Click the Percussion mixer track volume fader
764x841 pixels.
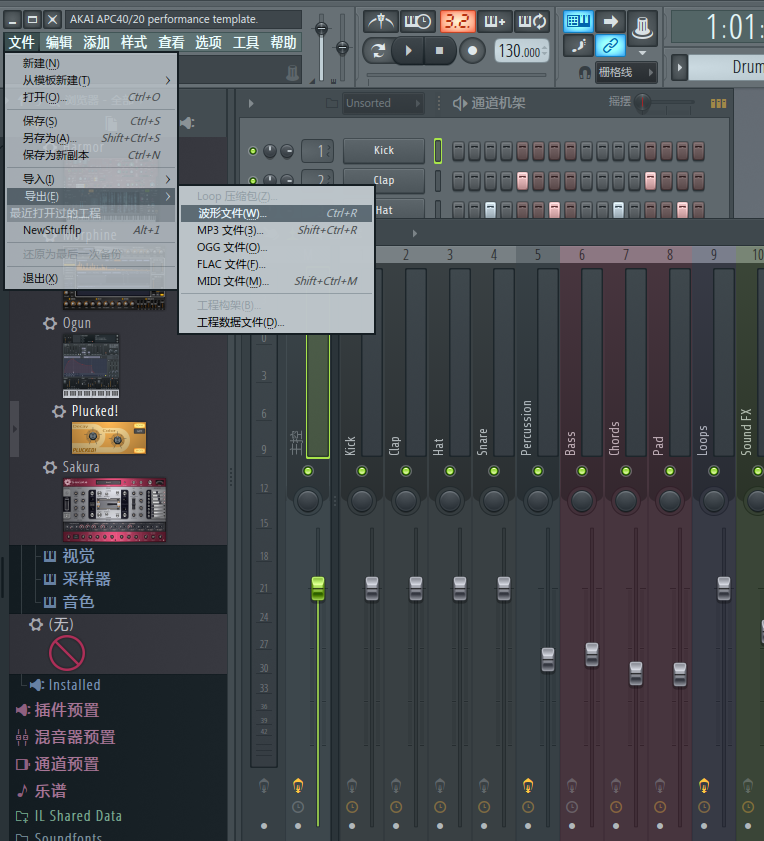[x=548, y=659]
